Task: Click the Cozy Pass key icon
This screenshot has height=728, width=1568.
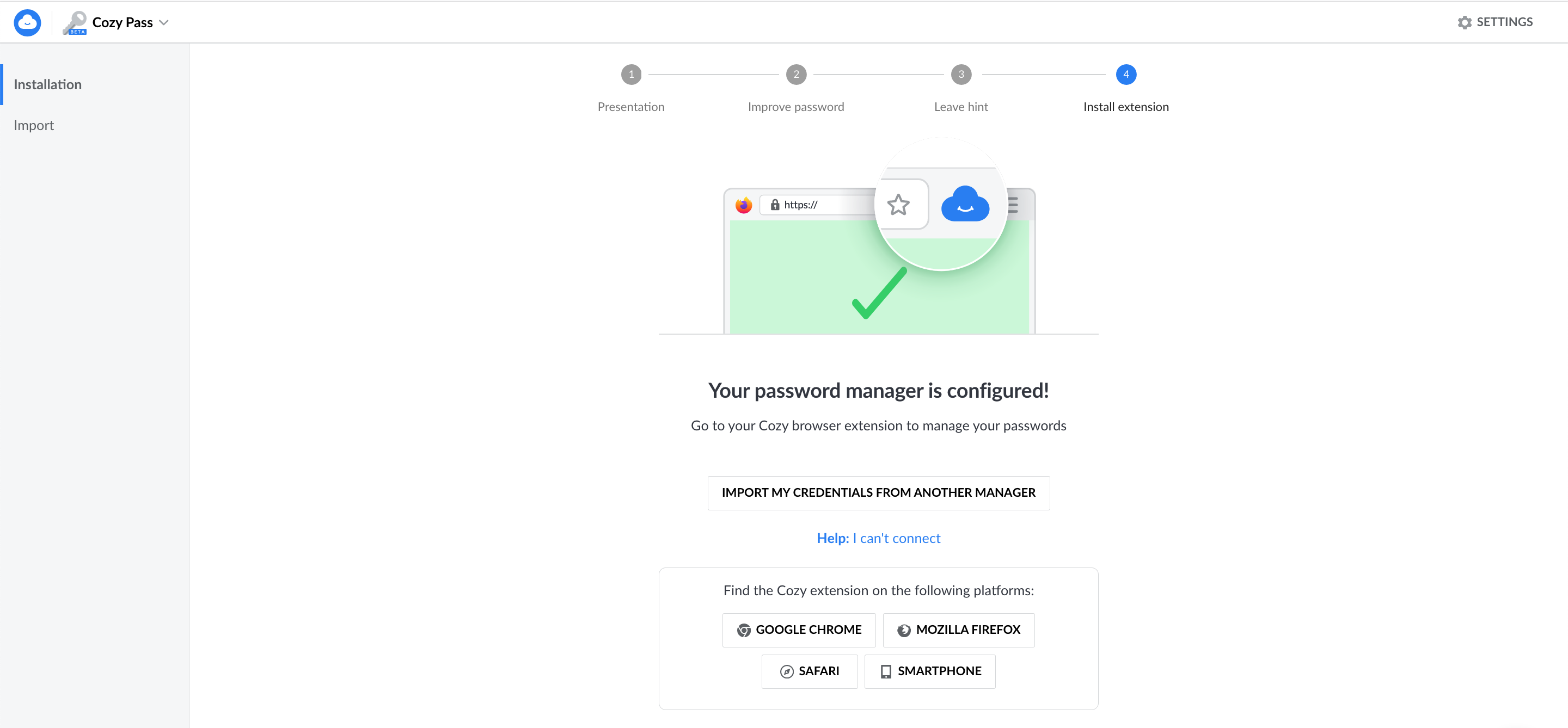Action: (x=75, y=22)
